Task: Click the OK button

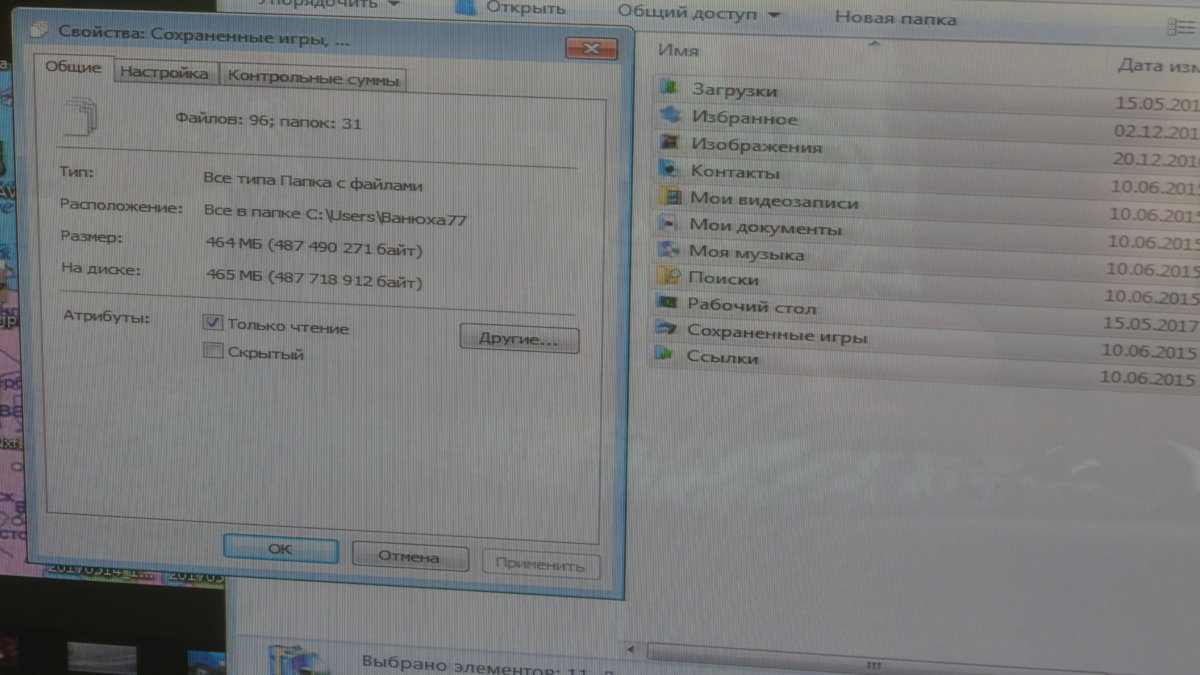Action: (281, 549)
